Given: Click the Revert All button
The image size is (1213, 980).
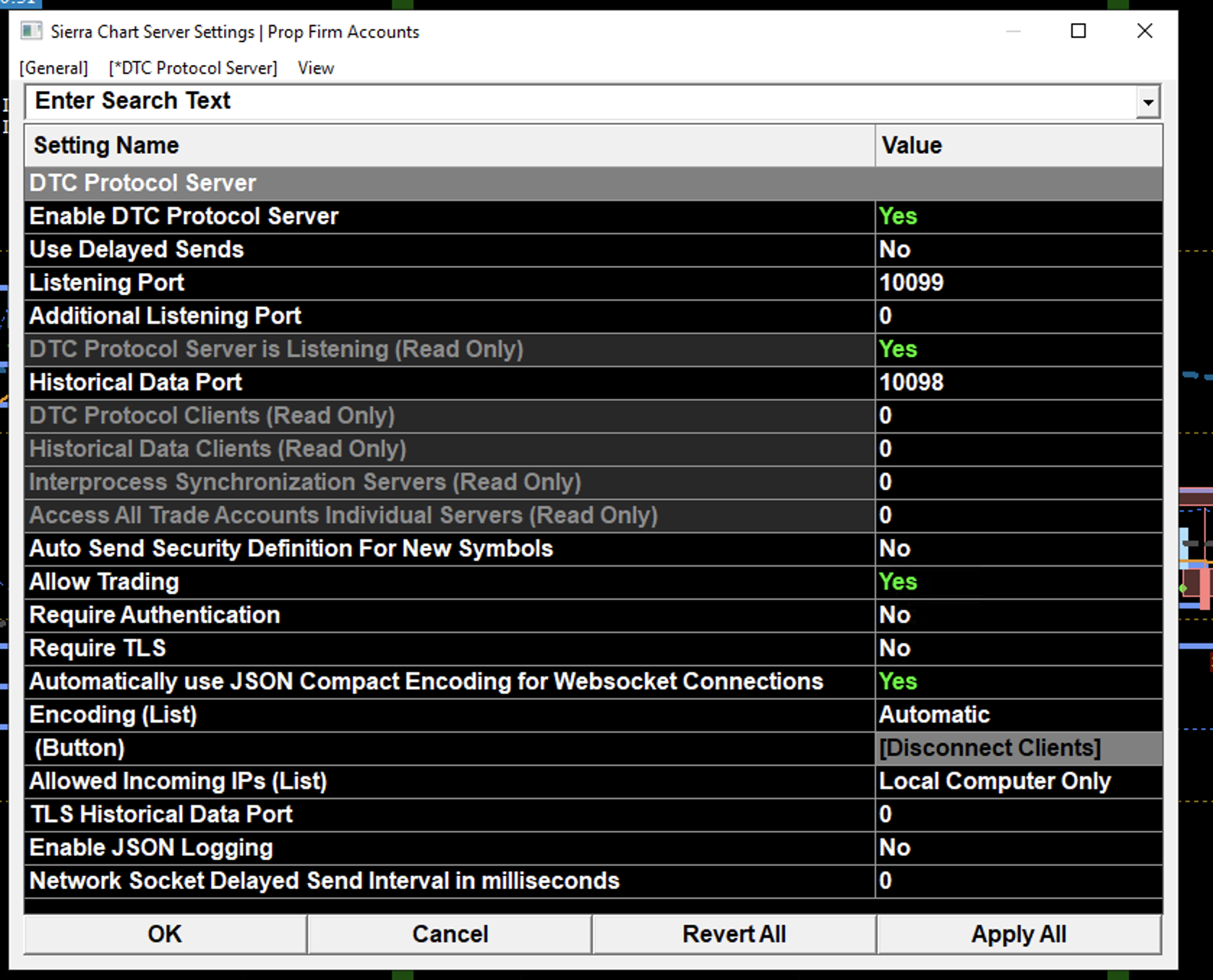Looking at the screenshot, I should tap(734, 934).
